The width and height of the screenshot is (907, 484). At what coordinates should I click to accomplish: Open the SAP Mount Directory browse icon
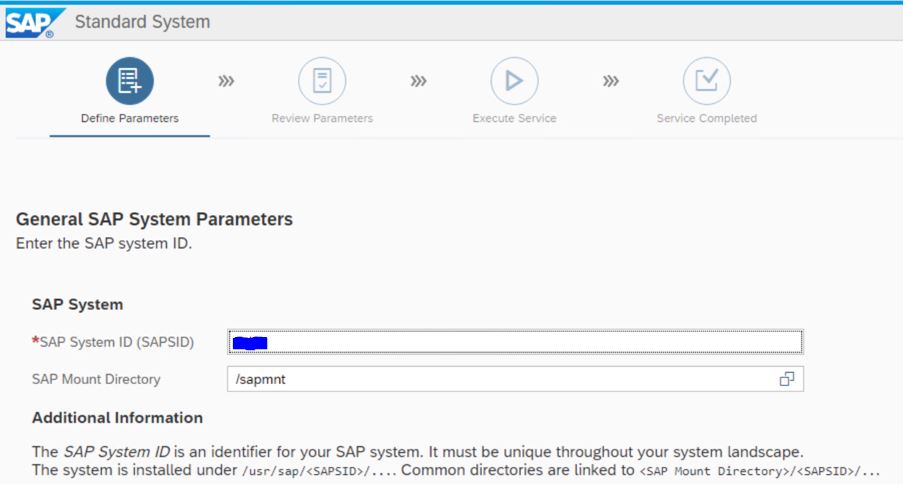pos(787,379)
